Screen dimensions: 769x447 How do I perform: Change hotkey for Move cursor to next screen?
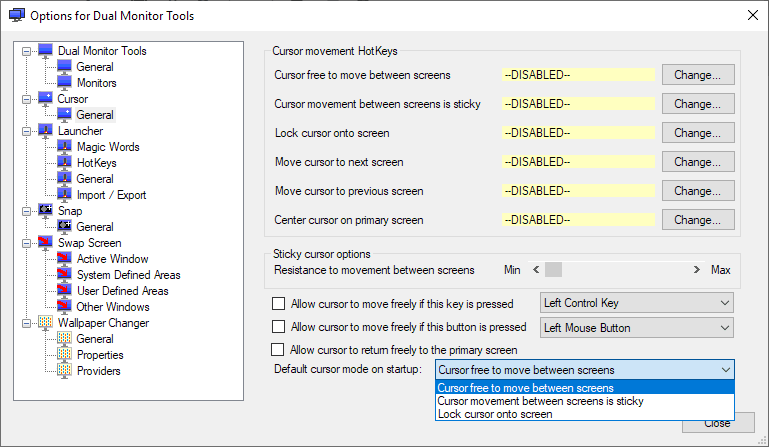pos(698,161)
